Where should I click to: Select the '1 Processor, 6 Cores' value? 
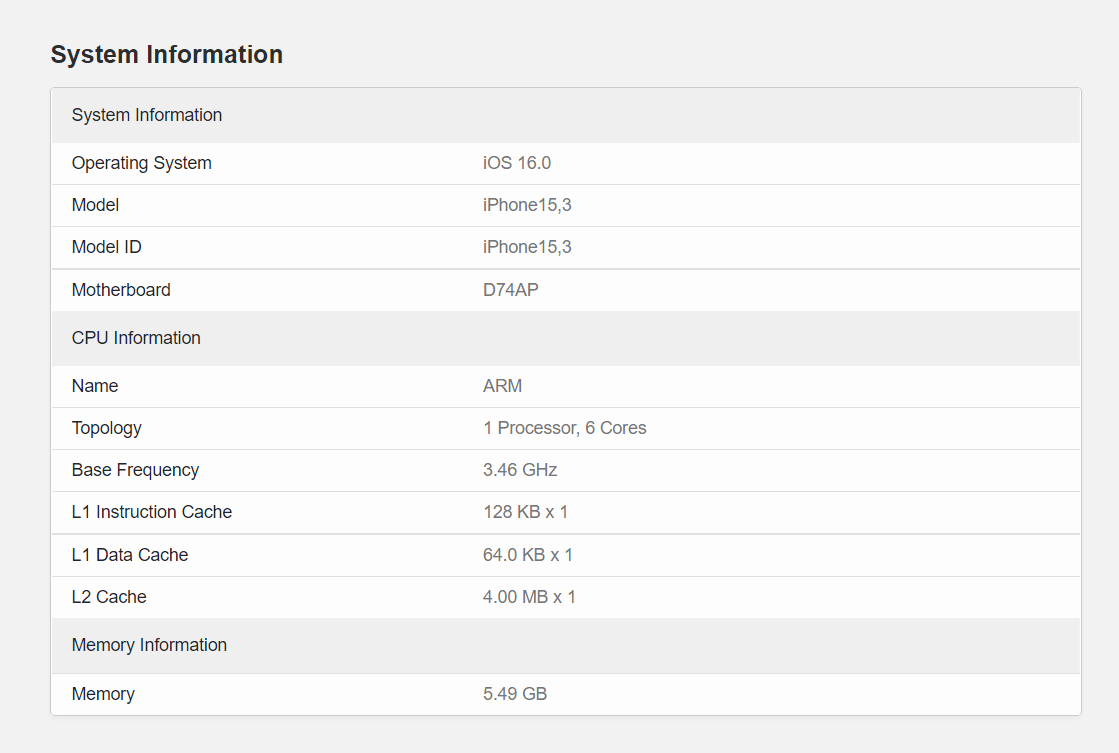point(564,428)
